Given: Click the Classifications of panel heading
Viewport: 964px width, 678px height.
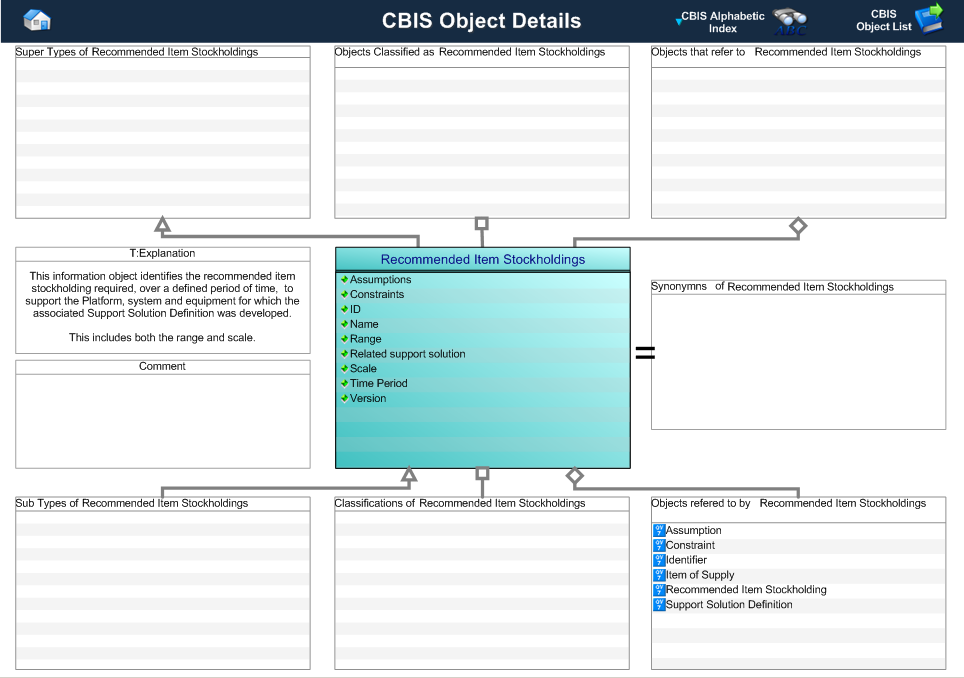Looking at the screenshot, I should (460, 503).
